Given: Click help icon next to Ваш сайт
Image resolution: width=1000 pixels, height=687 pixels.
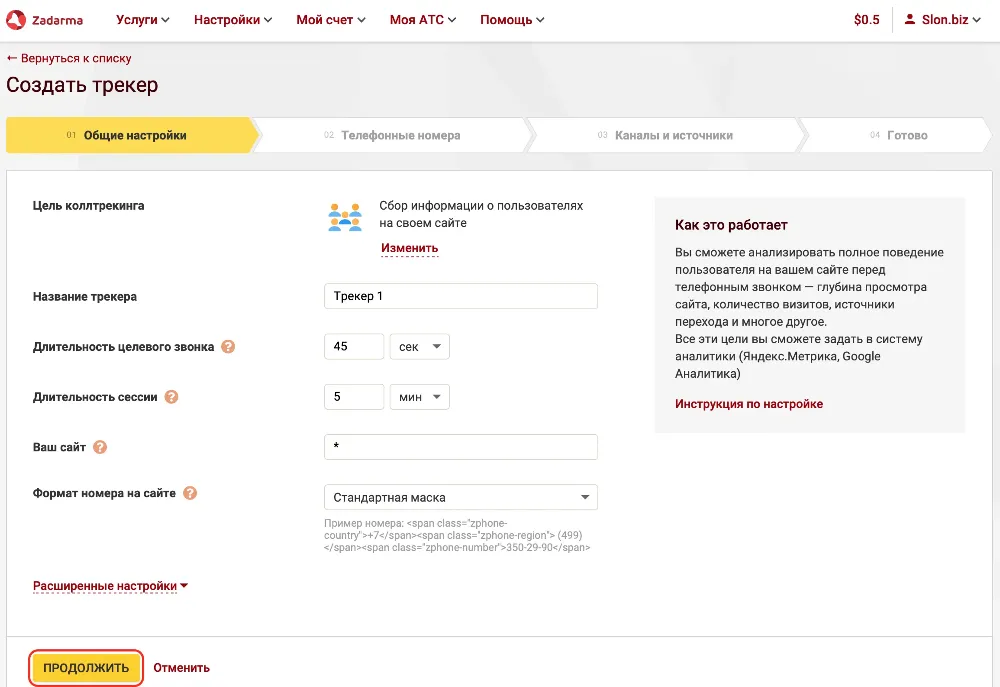Looking at the screenshot, I should pos(99,447).
